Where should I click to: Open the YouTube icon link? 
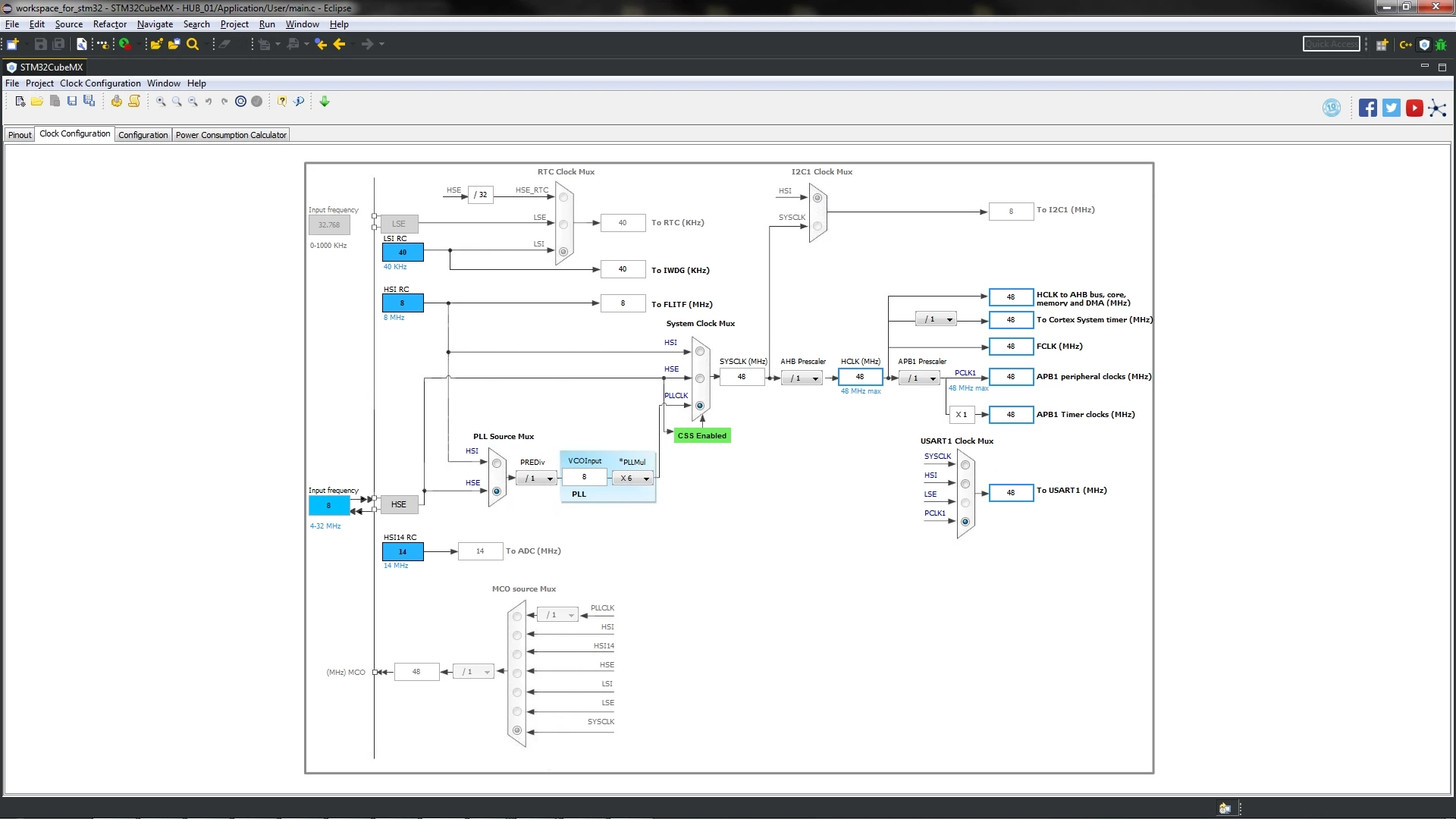(x=1414, y=108)
